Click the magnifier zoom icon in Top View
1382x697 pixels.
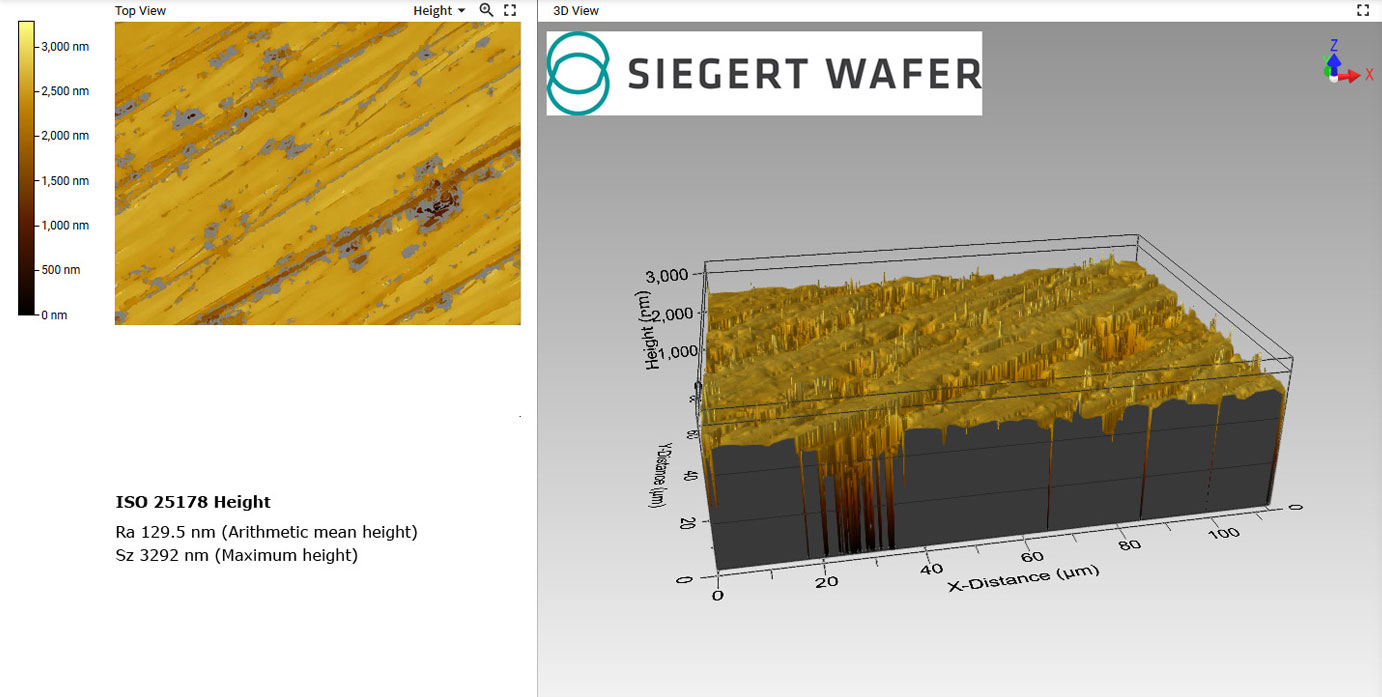coord(486,10)
